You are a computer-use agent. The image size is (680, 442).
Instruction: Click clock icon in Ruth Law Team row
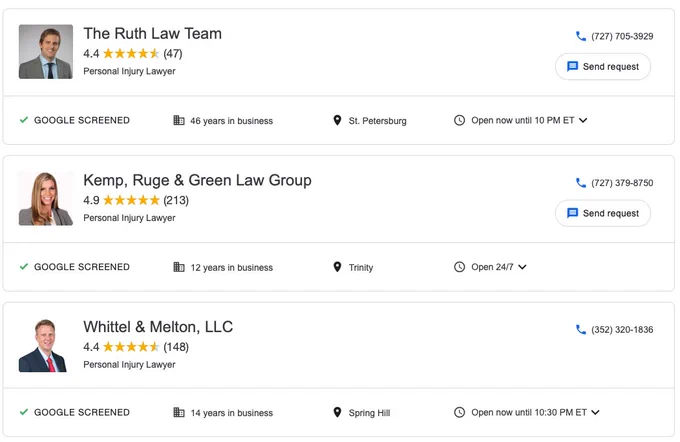coord(459,120)
